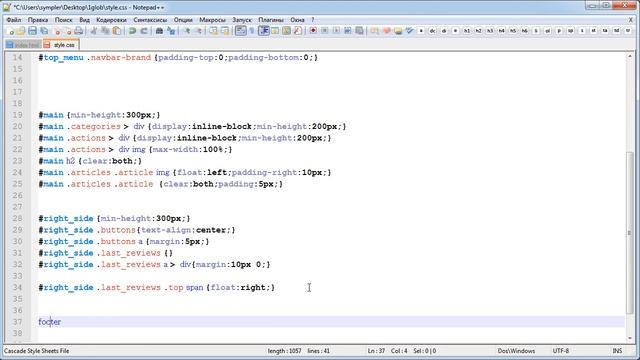640x360 pixels.
Task: Click the Redo arrow icon
Action: coord(144,31)
